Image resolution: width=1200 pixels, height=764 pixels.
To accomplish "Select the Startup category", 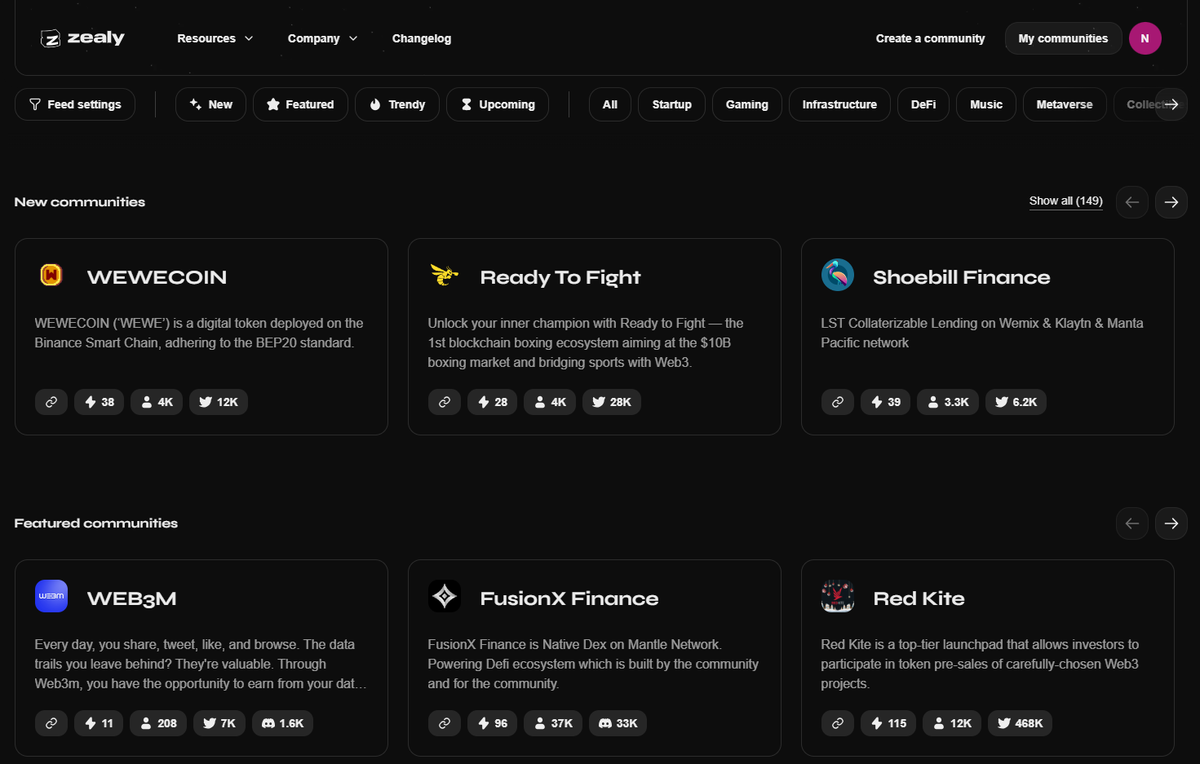I will [672, 104].
